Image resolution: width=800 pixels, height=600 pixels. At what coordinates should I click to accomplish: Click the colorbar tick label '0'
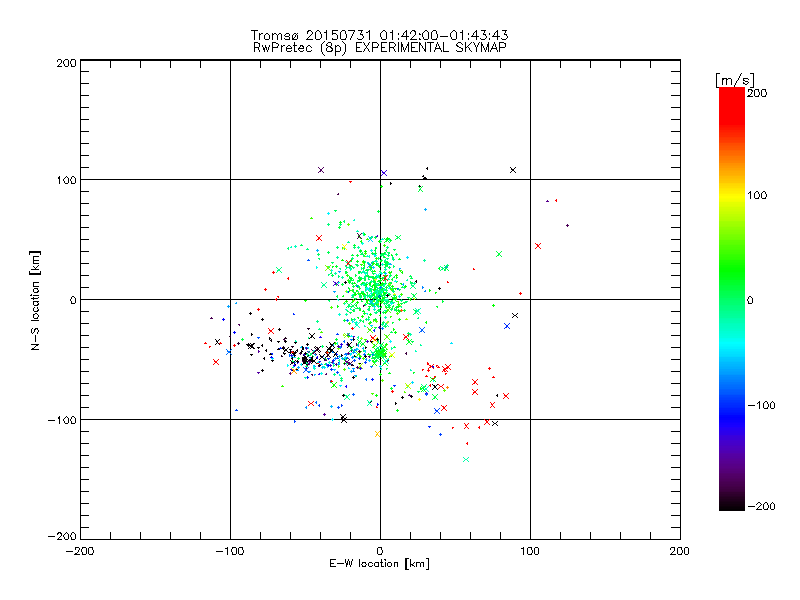click(750, 301)
